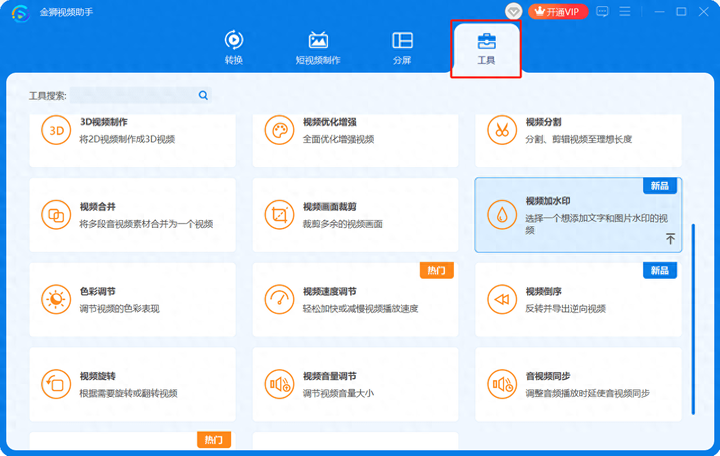
Task: Click the 视频画面裁剪 title text
Action: pyautogui.click(x=330, y=207)
